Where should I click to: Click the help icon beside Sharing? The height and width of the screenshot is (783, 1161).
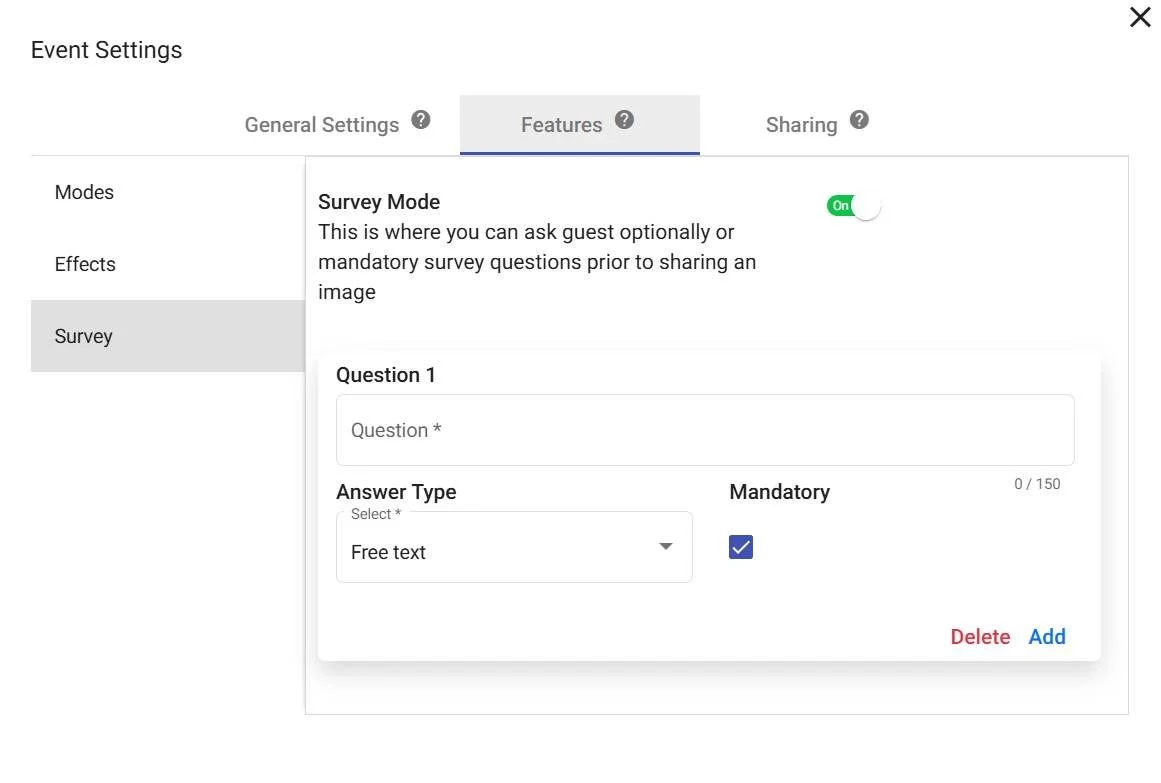(859, 120)
